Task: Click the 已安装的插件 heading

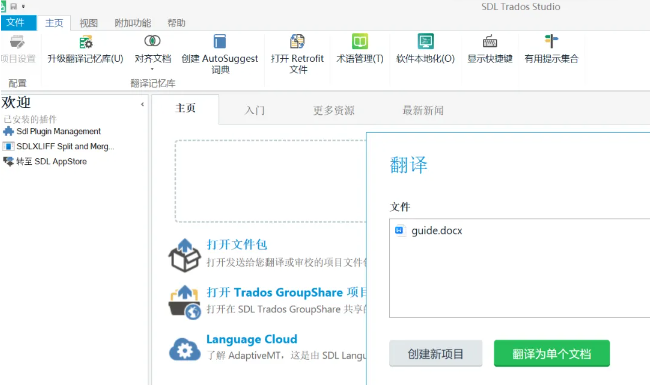Action: click(x=30, y=119)
